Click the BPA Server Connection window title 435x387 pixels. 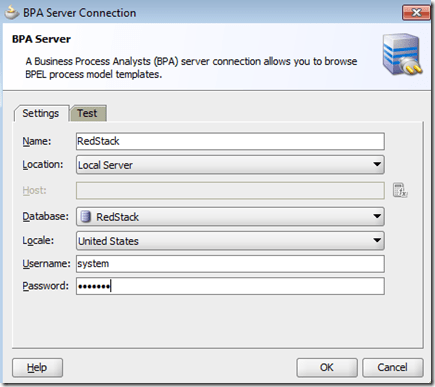80,13
